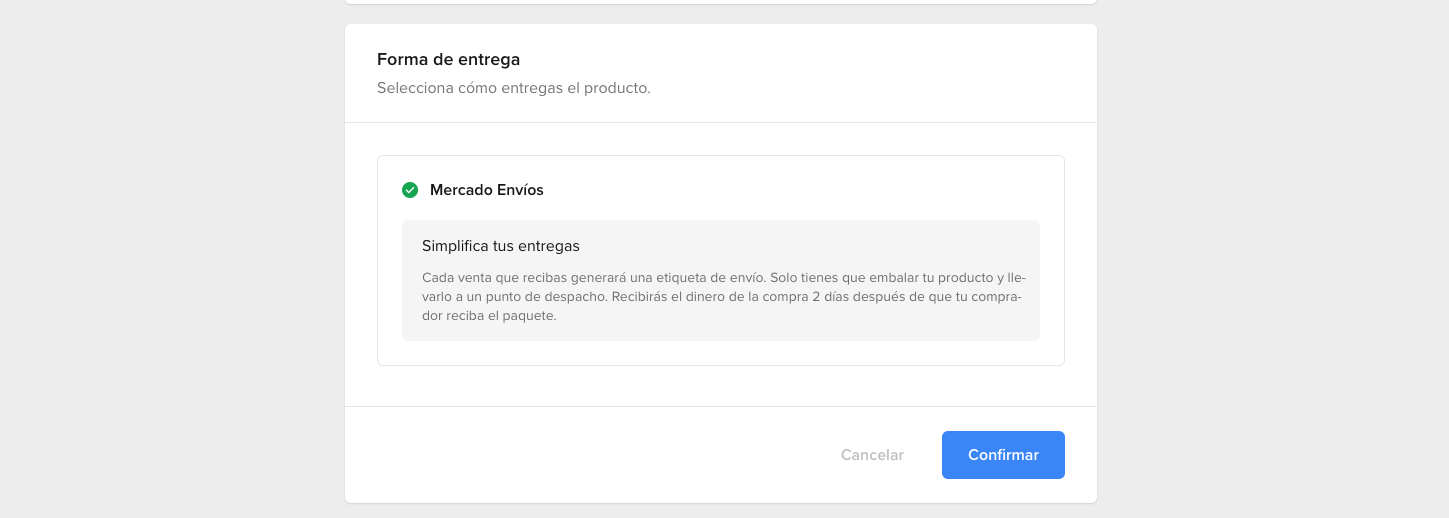Click the 'Simplifica tus entregas' heading
Image resolution: width=1449 pixels, height=518 pixels.
tap(501, 246)
